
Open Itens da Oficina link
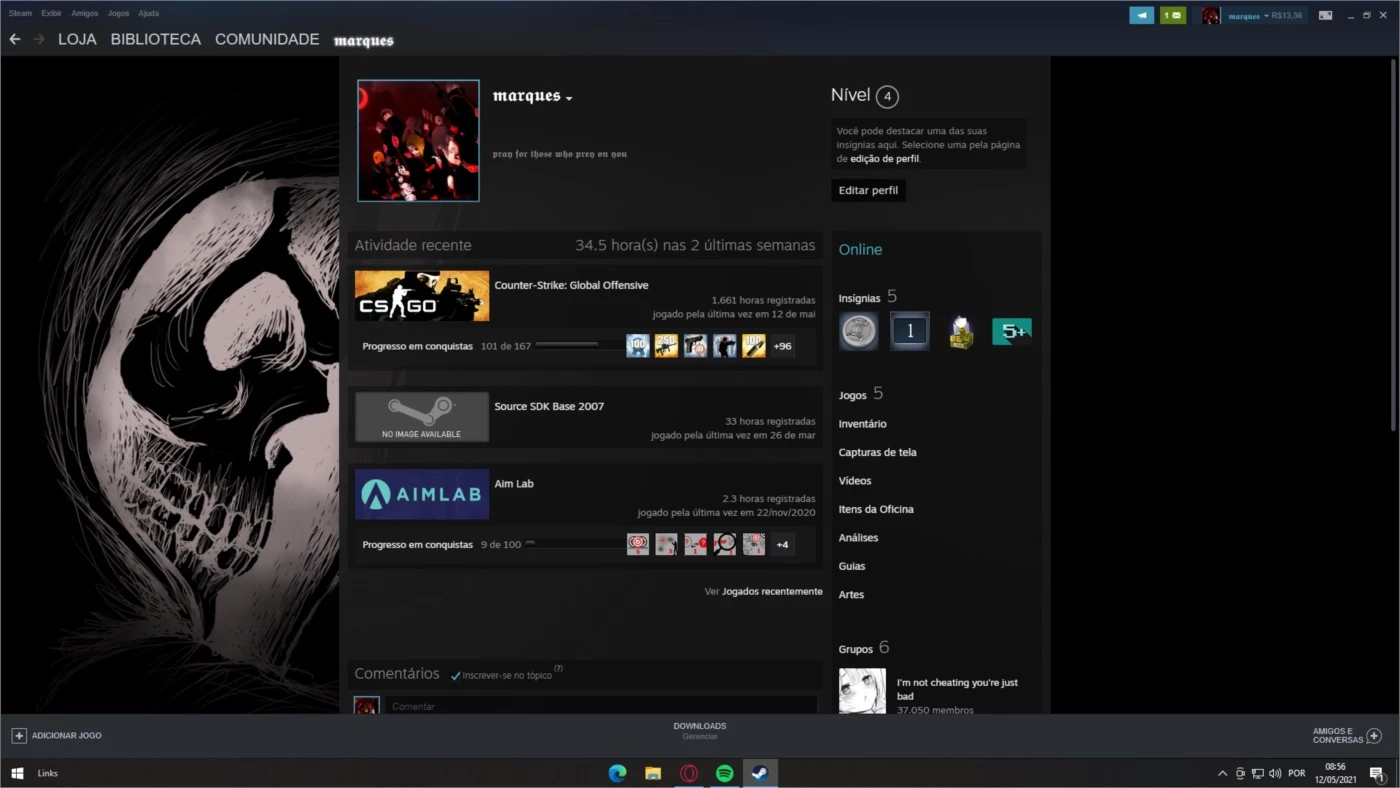click(x=875, y=509)
